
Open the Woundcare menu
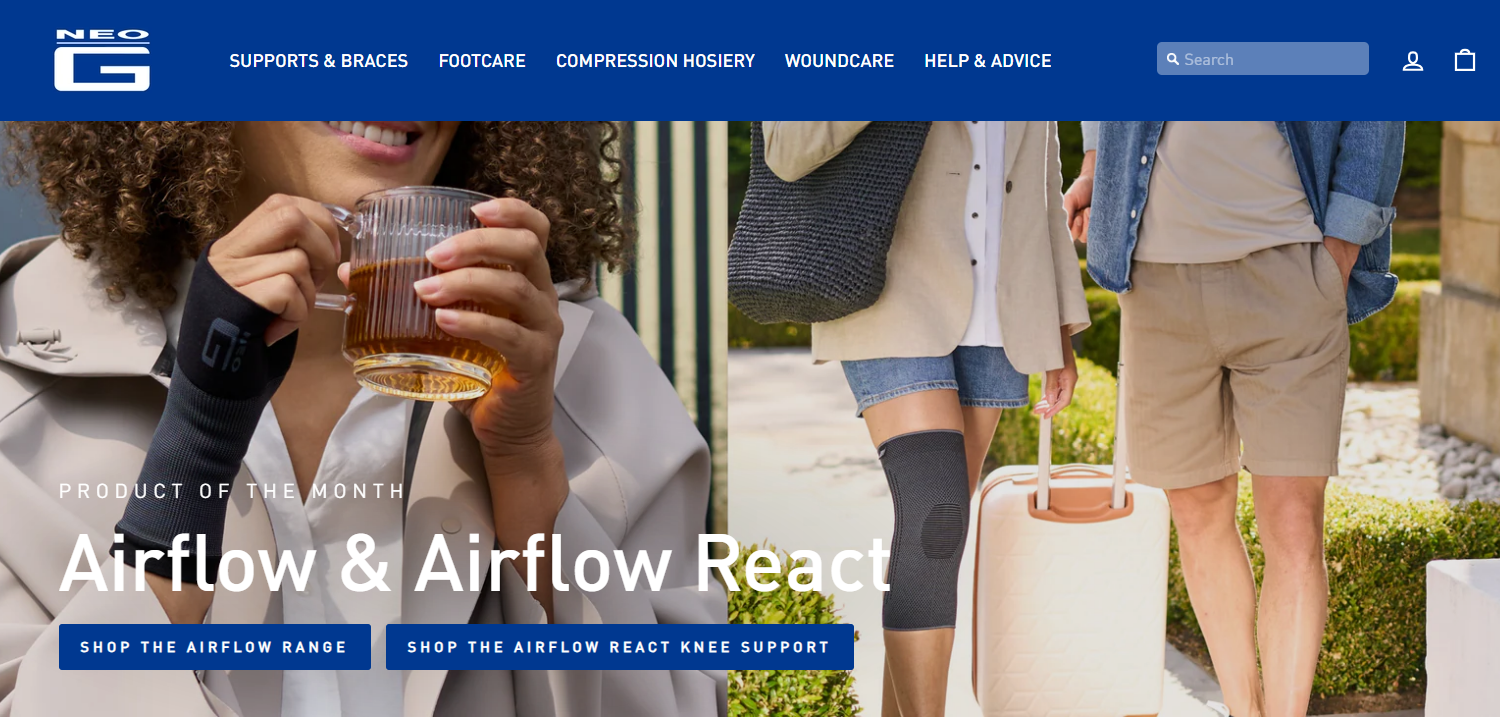point(839,61)
